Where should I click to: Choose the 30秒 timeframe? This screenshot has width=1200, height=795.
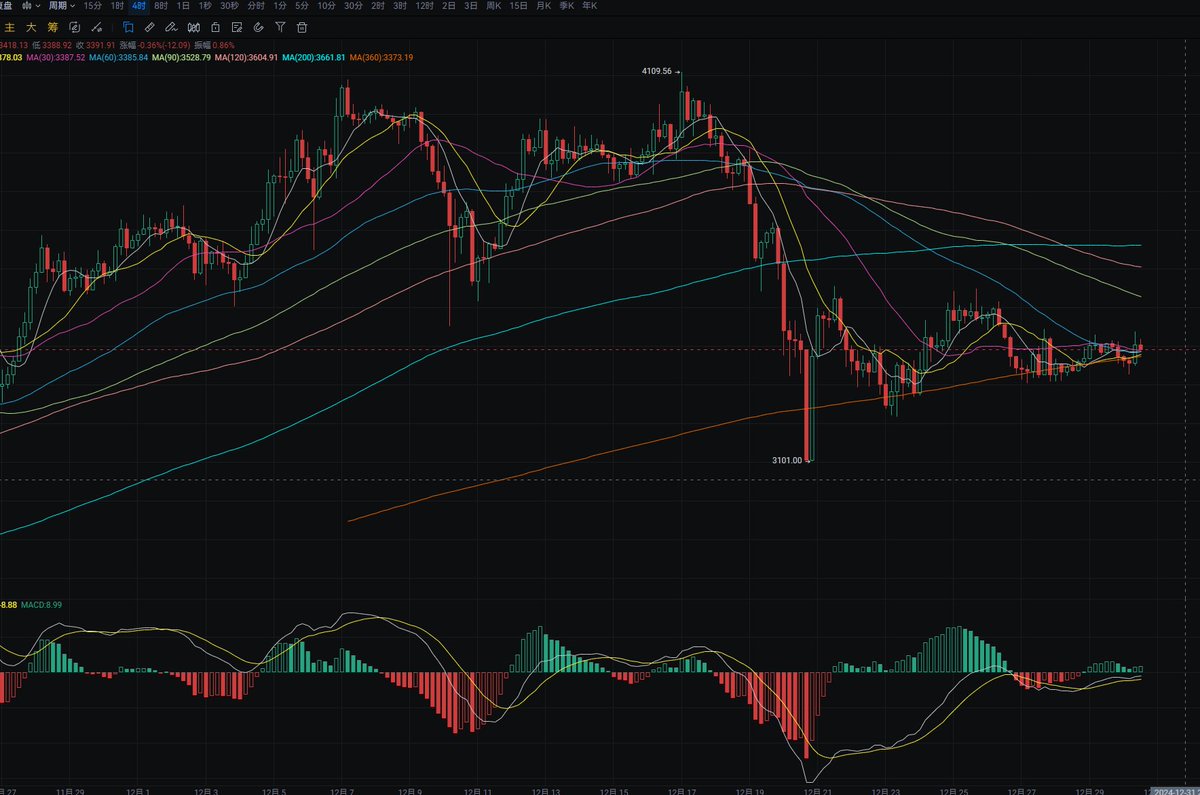coord(230,6)
